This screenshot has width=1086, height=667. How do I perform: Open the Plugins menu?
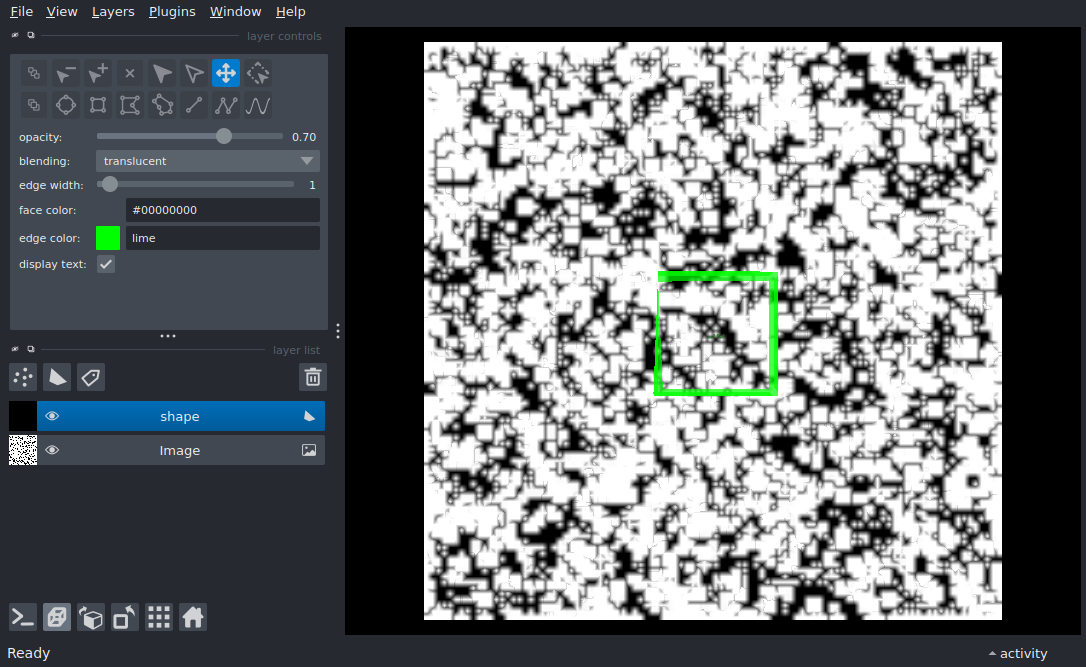coord(172,12)
